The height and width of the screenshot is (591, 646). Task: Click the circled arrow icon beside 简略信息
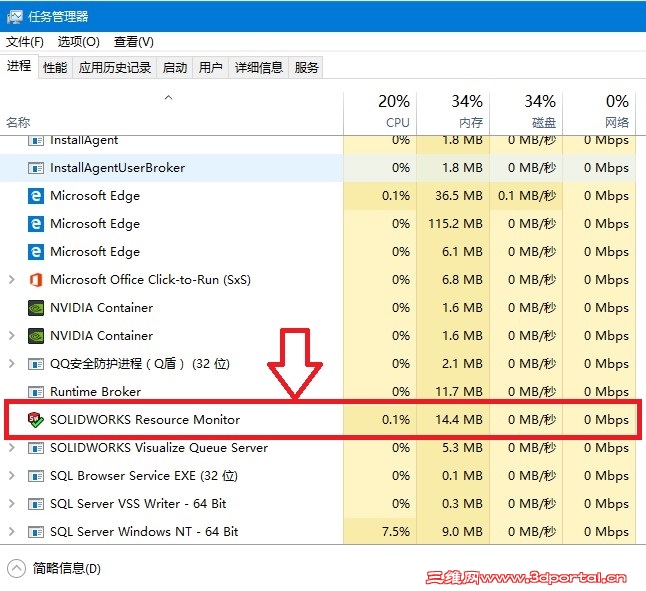coord(16,569)
